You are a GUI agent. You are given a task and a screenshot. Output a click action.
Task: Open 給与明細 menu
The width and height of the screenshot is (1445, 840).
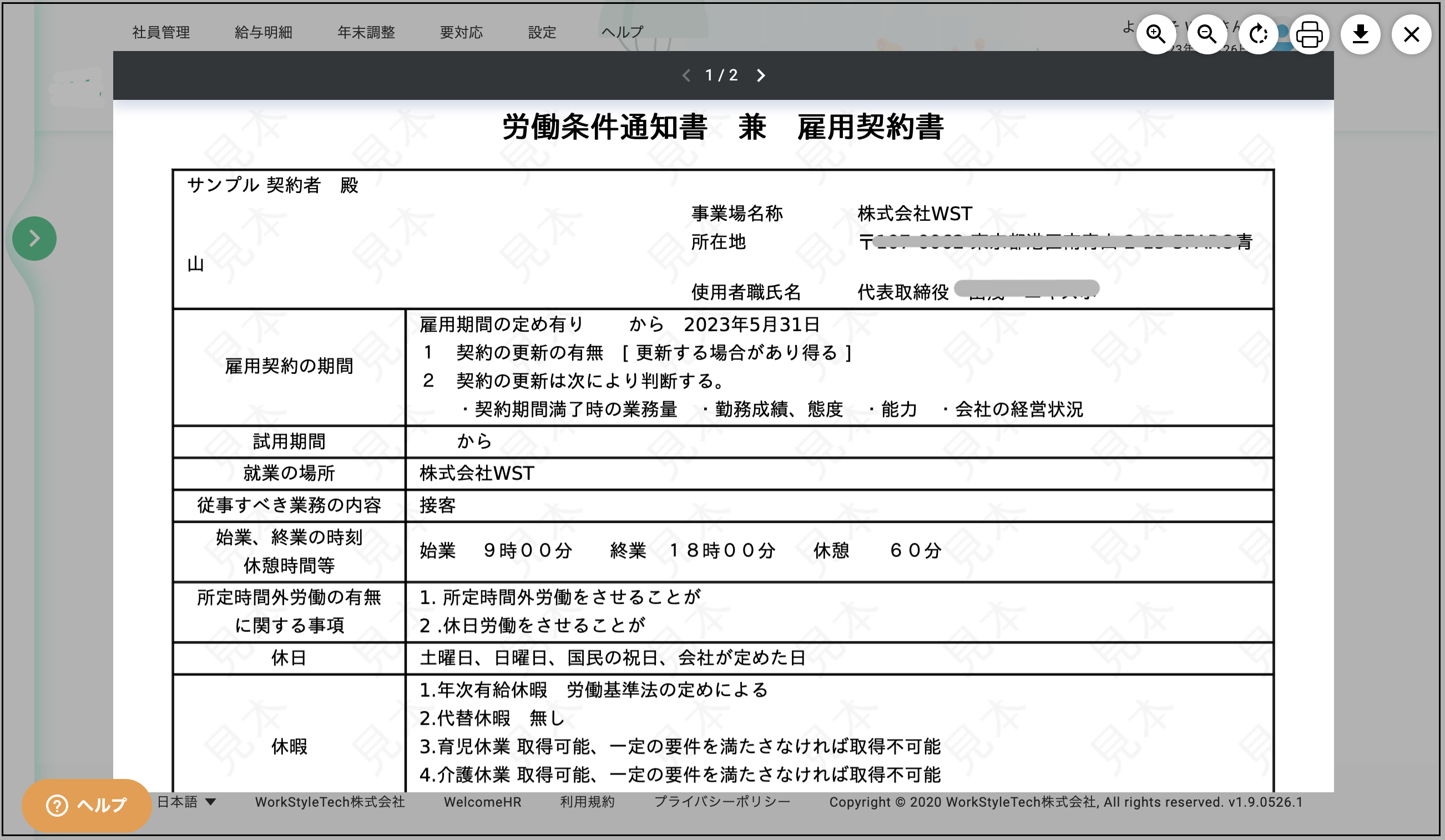(263, 32)
